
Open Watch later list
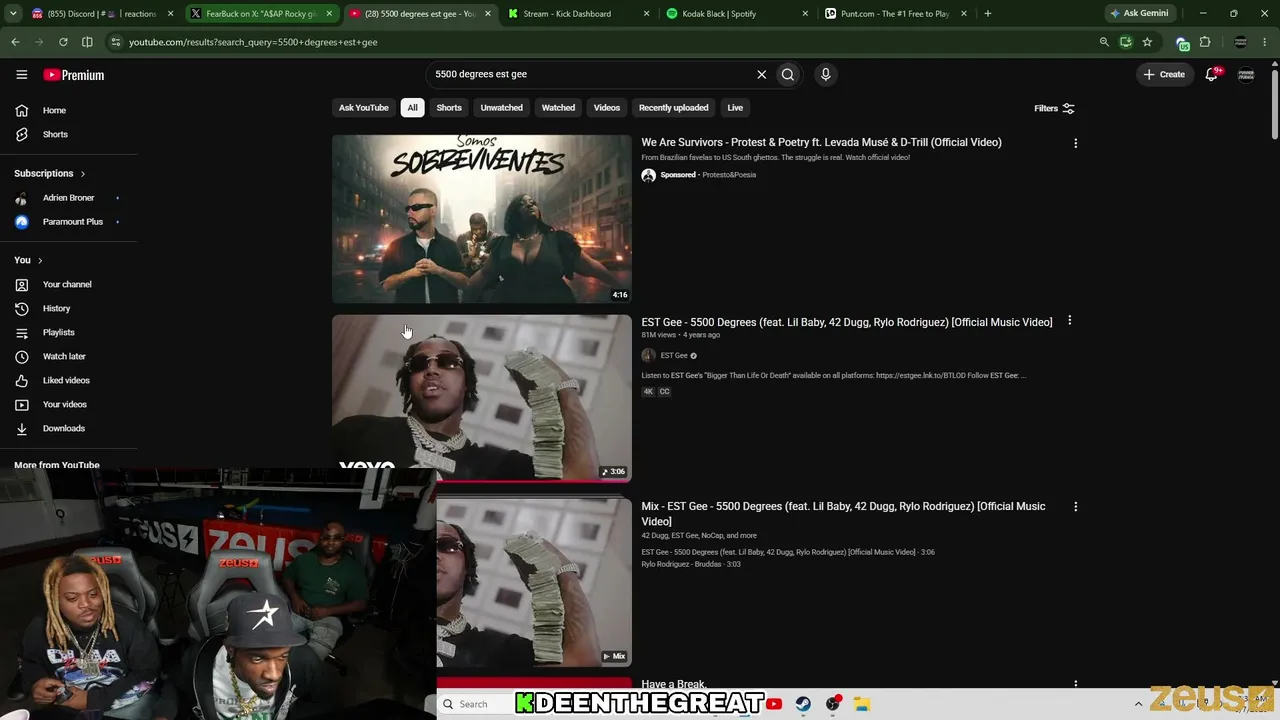click(64, 356)
